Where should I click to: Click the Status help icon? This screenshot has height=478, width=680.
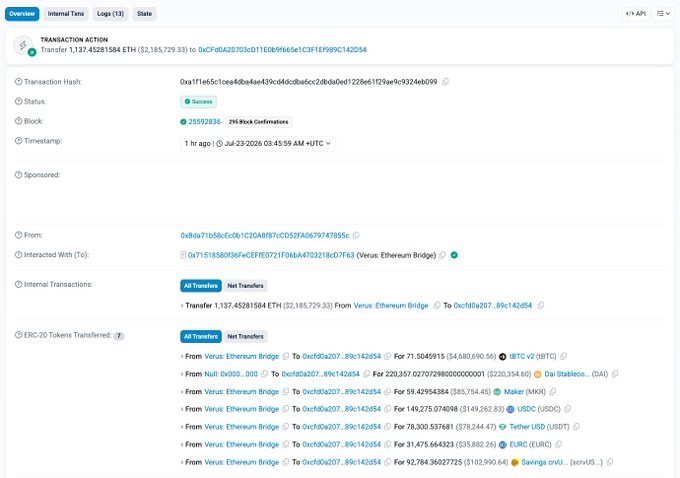(18, 101)
